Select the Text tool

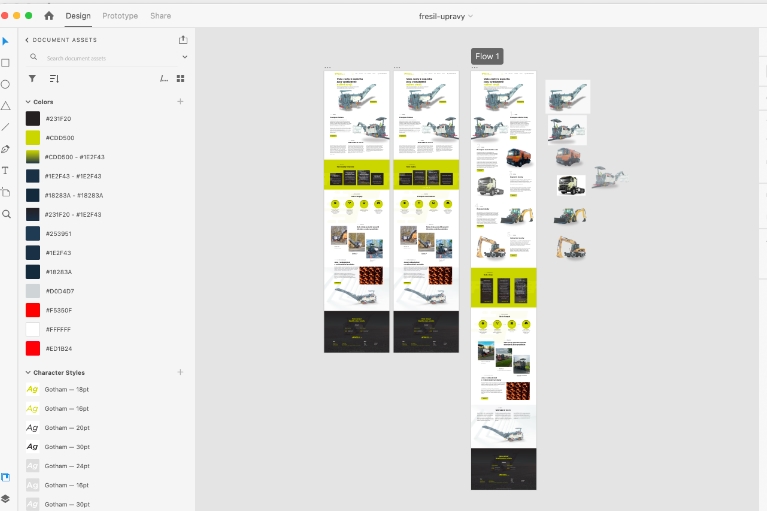pos(6,171)
